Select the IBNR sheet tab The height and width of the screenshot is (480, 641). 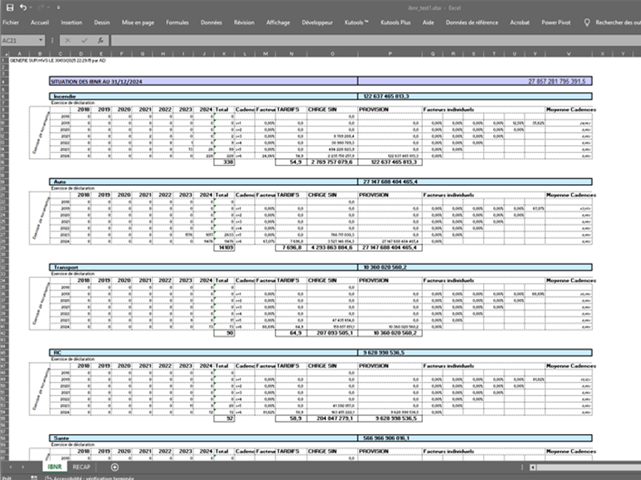pyautogui.click(x=51, y=466)
